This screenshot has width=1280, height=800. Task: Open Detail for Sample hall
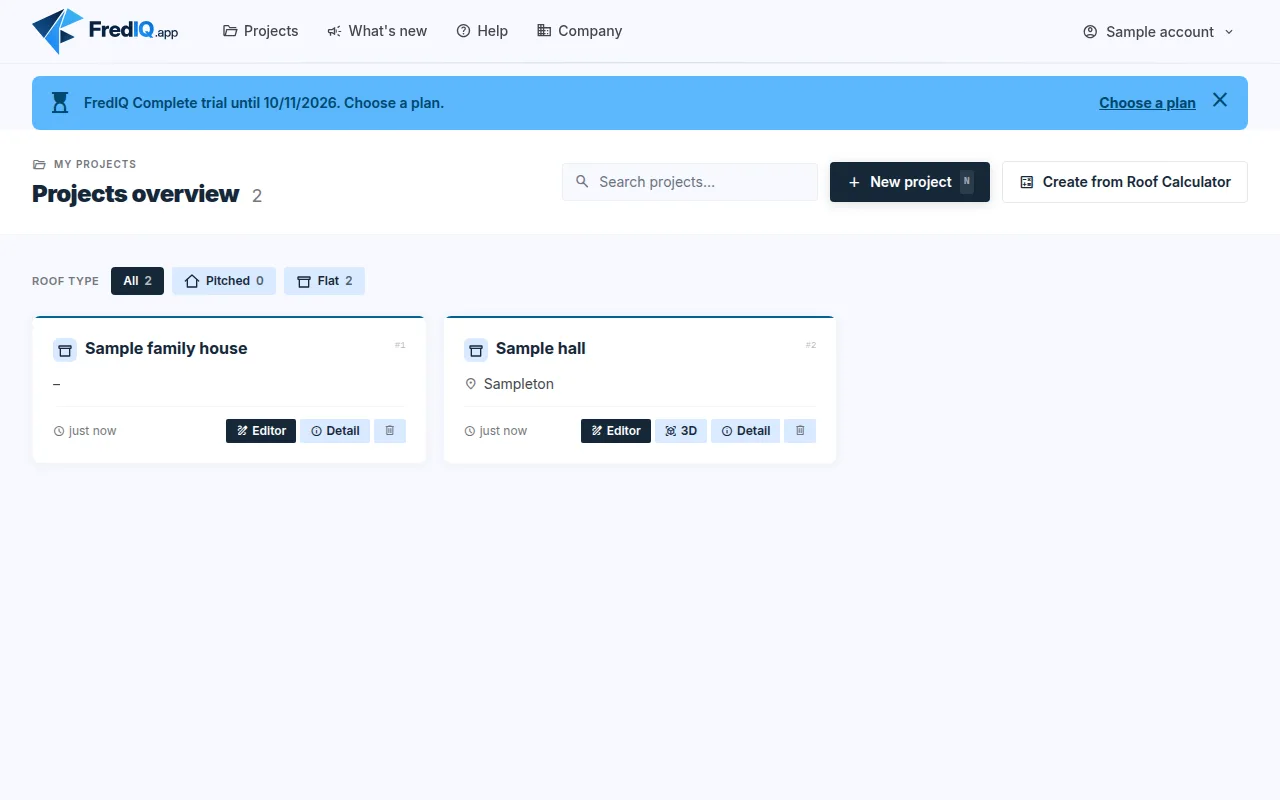[x=746, y=431]
